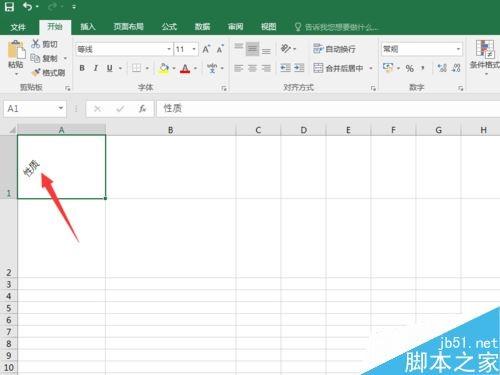The height and width of the screenshot is (375, 500).
Task: Click the 复制 copy button
Action: (44, 58)
